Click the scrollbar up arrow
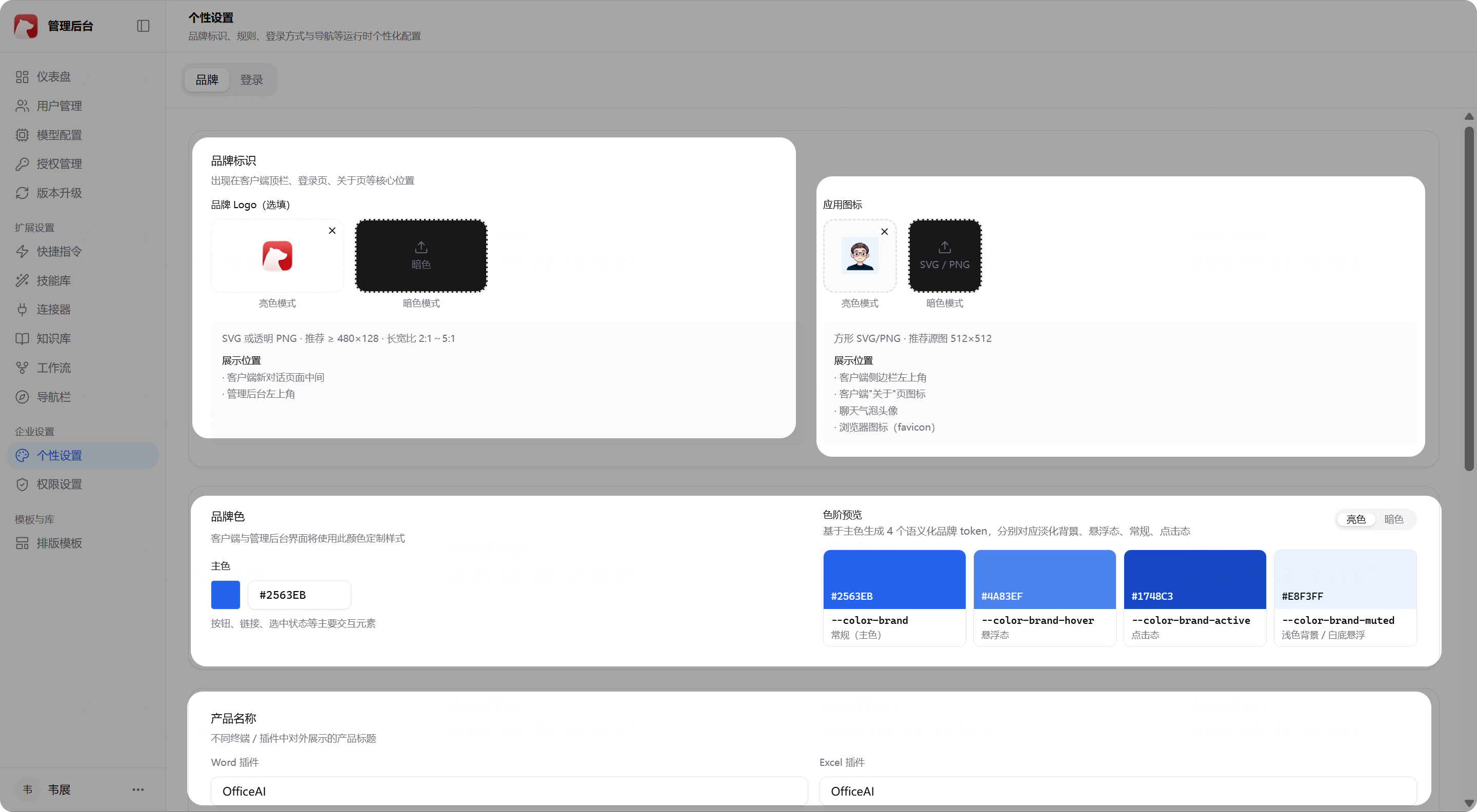 point(1469,116)
